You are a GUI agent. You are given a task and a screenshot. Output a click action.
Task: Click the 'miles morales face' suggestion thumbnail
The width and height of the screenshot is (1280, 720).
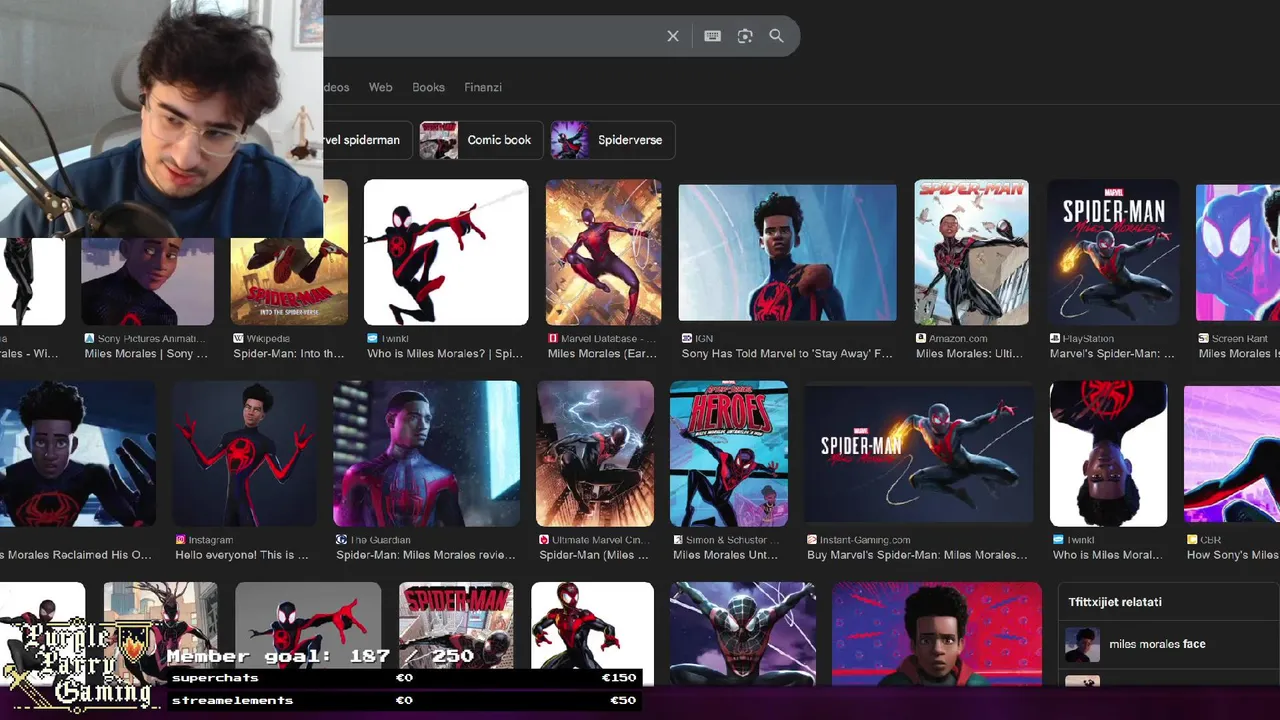pos(1082,644)
